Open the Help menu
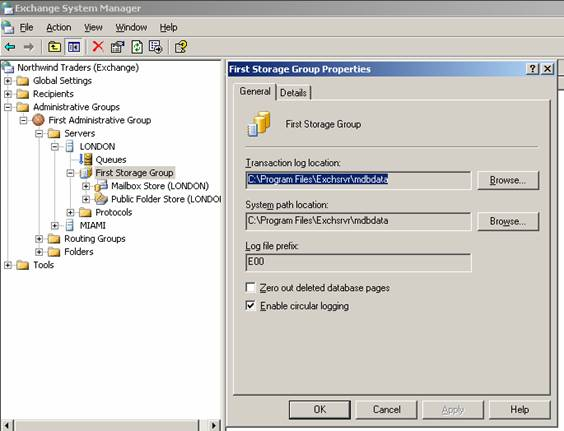The width and height of the screenshot is (564, 431). 168,27
